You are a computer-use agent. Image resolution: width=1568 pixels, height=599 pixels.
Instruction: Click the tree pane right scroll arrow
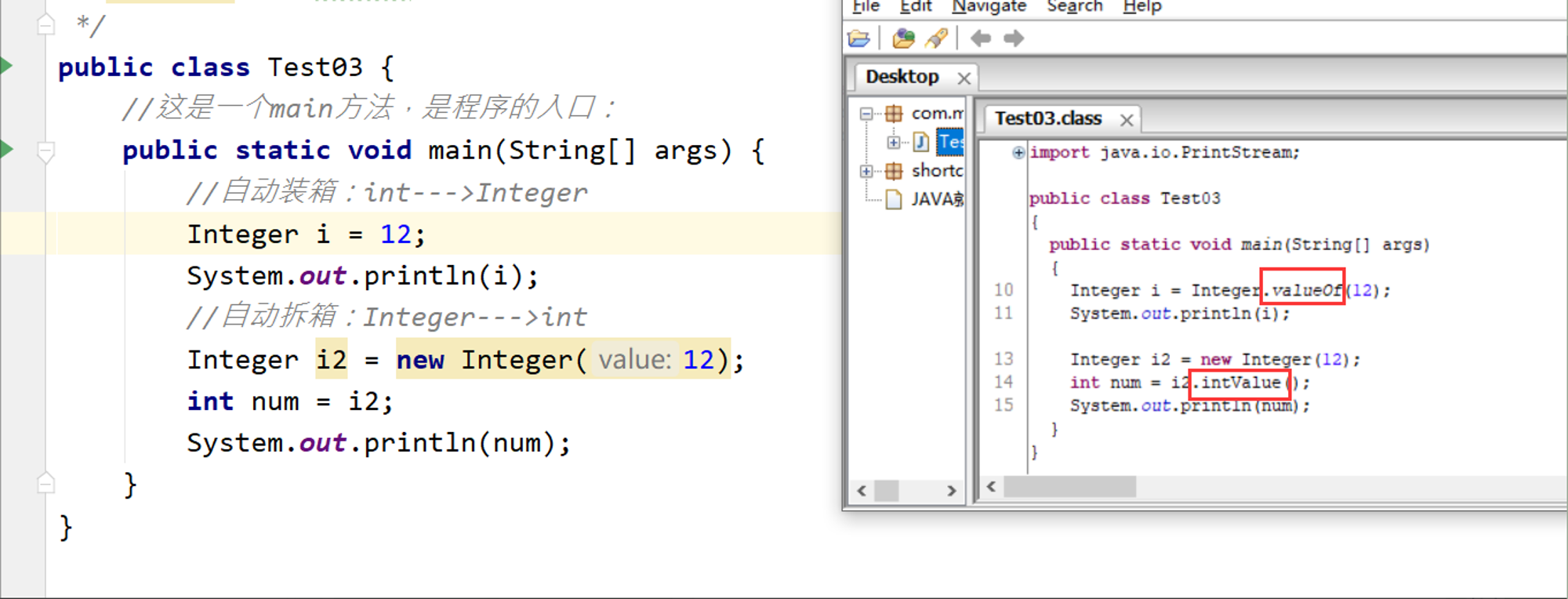[951, 491]
